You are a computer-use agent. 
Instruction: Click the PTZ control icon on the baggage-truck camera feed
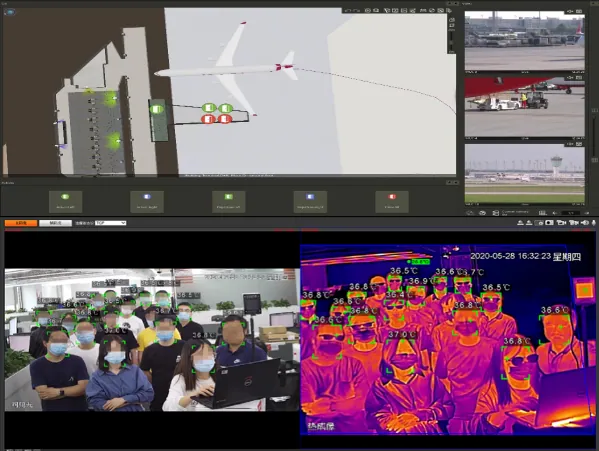570,78
